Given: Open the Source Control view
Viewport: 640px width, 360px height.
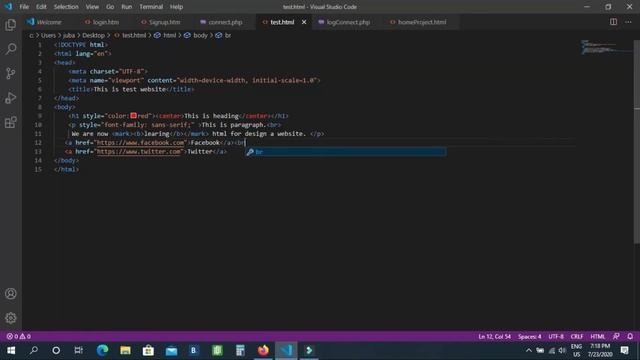Looking at the screenshot, I should 11,73.
